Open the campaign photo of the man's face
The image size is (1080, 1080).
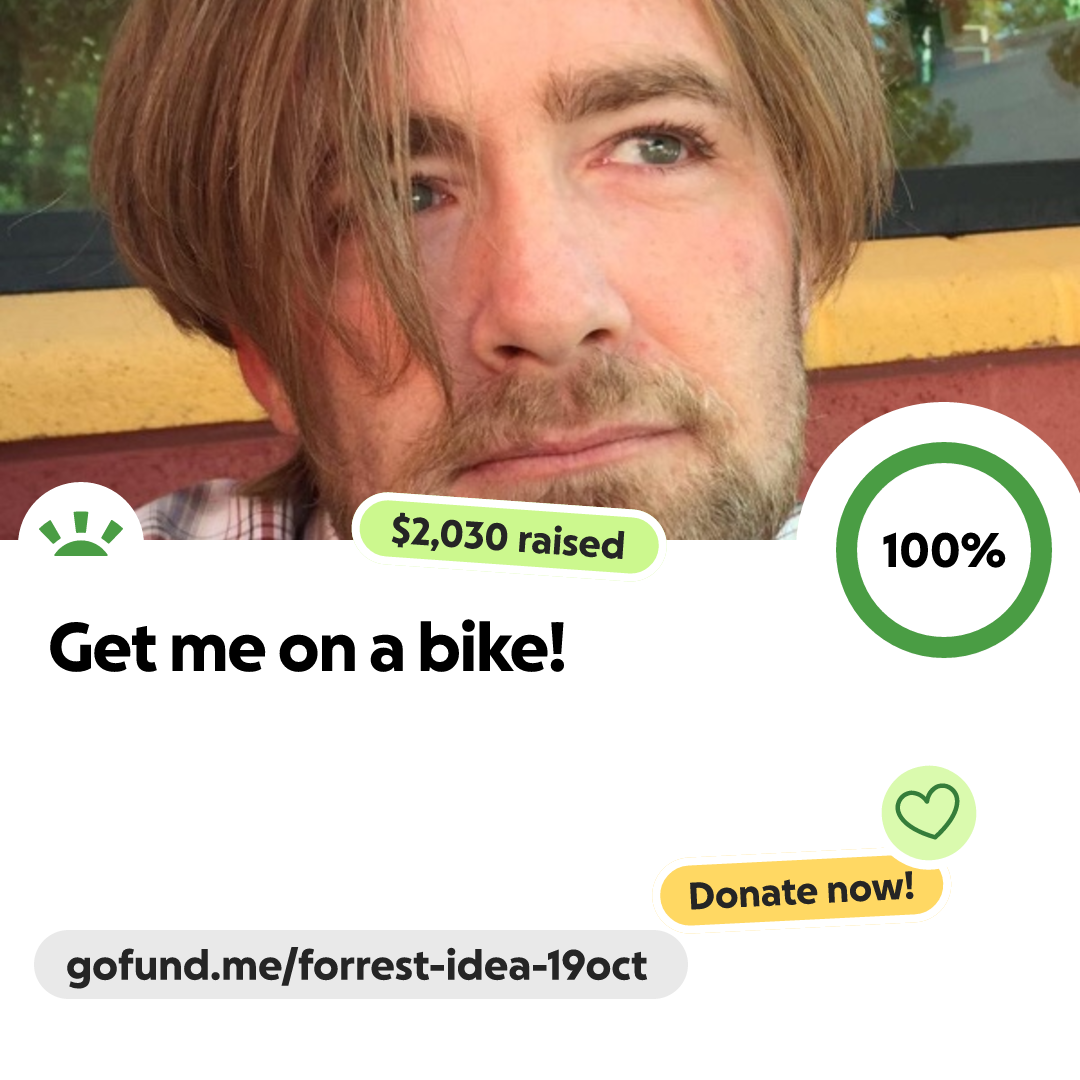[x=540, y=269]
